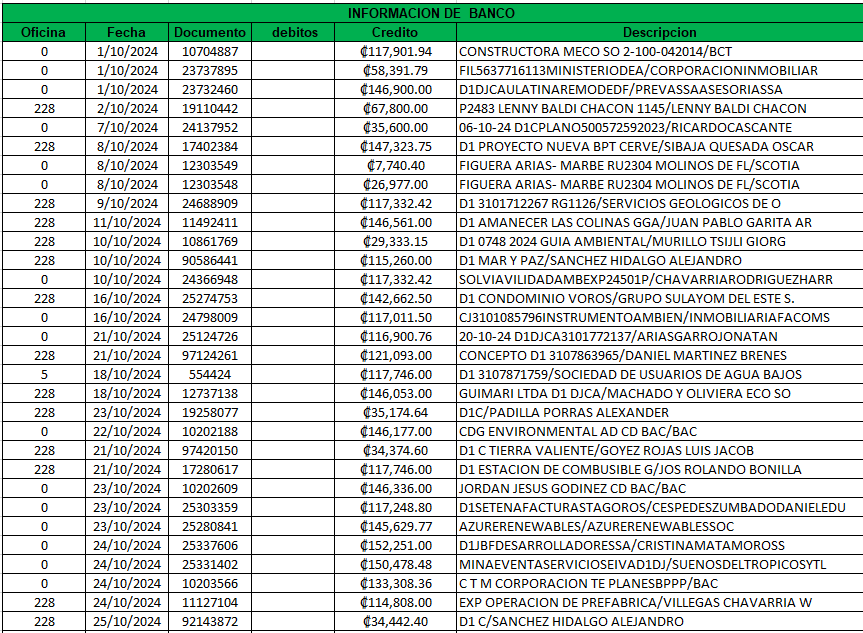Click credit amount ₡34,442.40
The height and width of the screenshot is (633, 863).
pos(396,621)
